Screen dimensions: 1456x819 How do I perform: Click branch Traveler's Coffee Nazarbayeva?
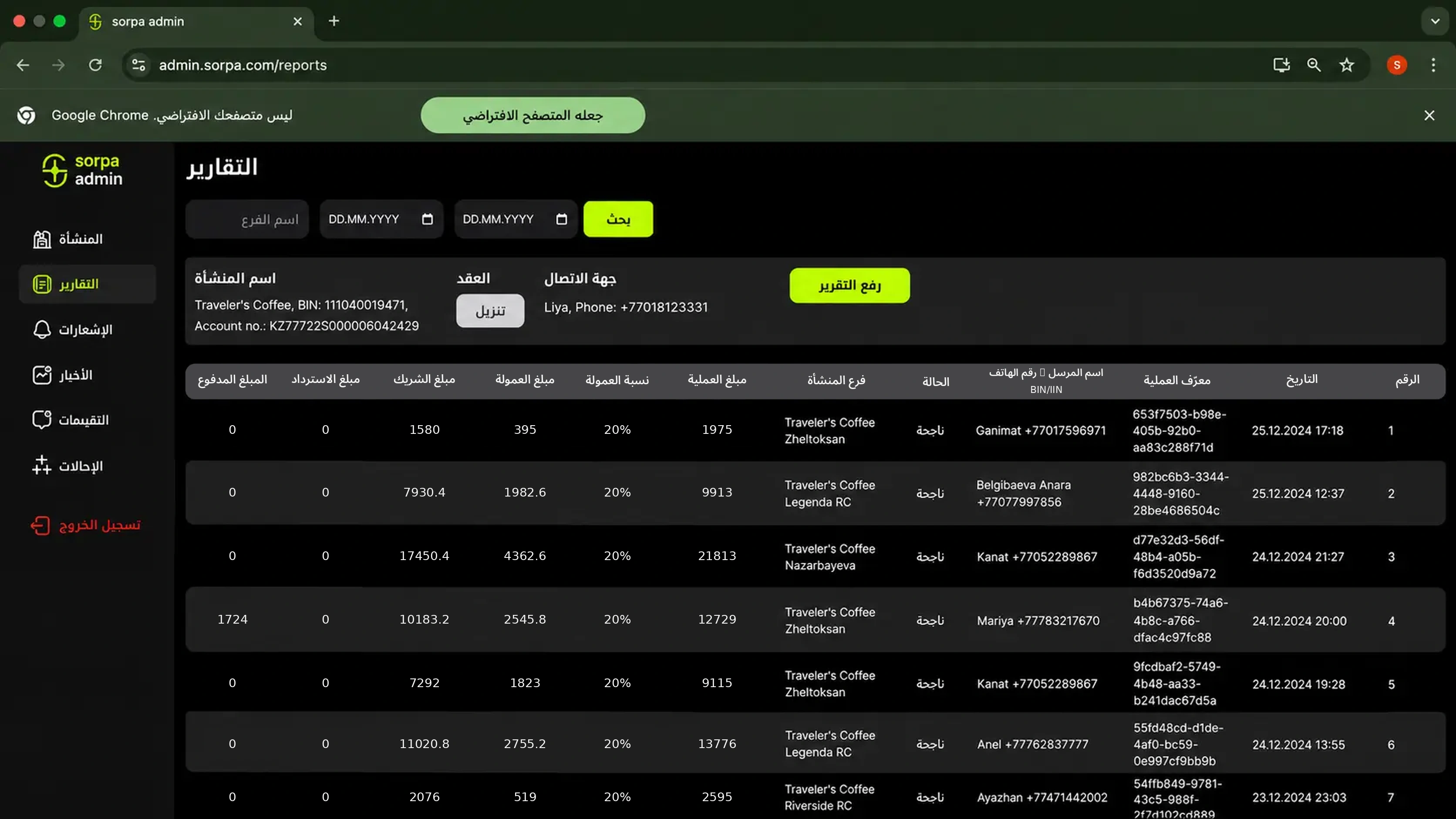tap(830, 557)
